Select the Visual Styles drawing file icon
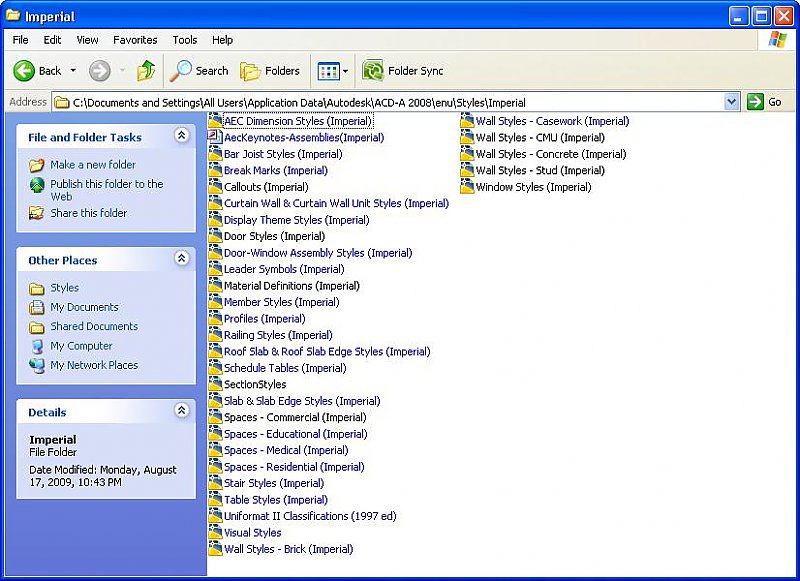This screenshot has height=581, width=800. coord(215,533)
